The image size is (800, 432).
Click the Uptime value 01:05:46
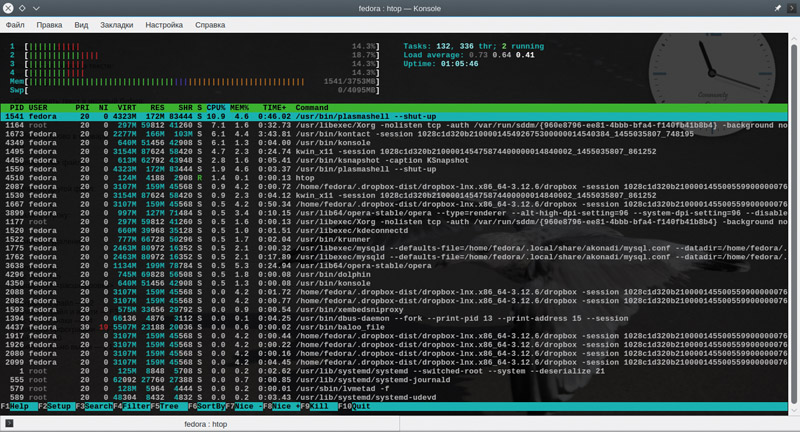460,64
